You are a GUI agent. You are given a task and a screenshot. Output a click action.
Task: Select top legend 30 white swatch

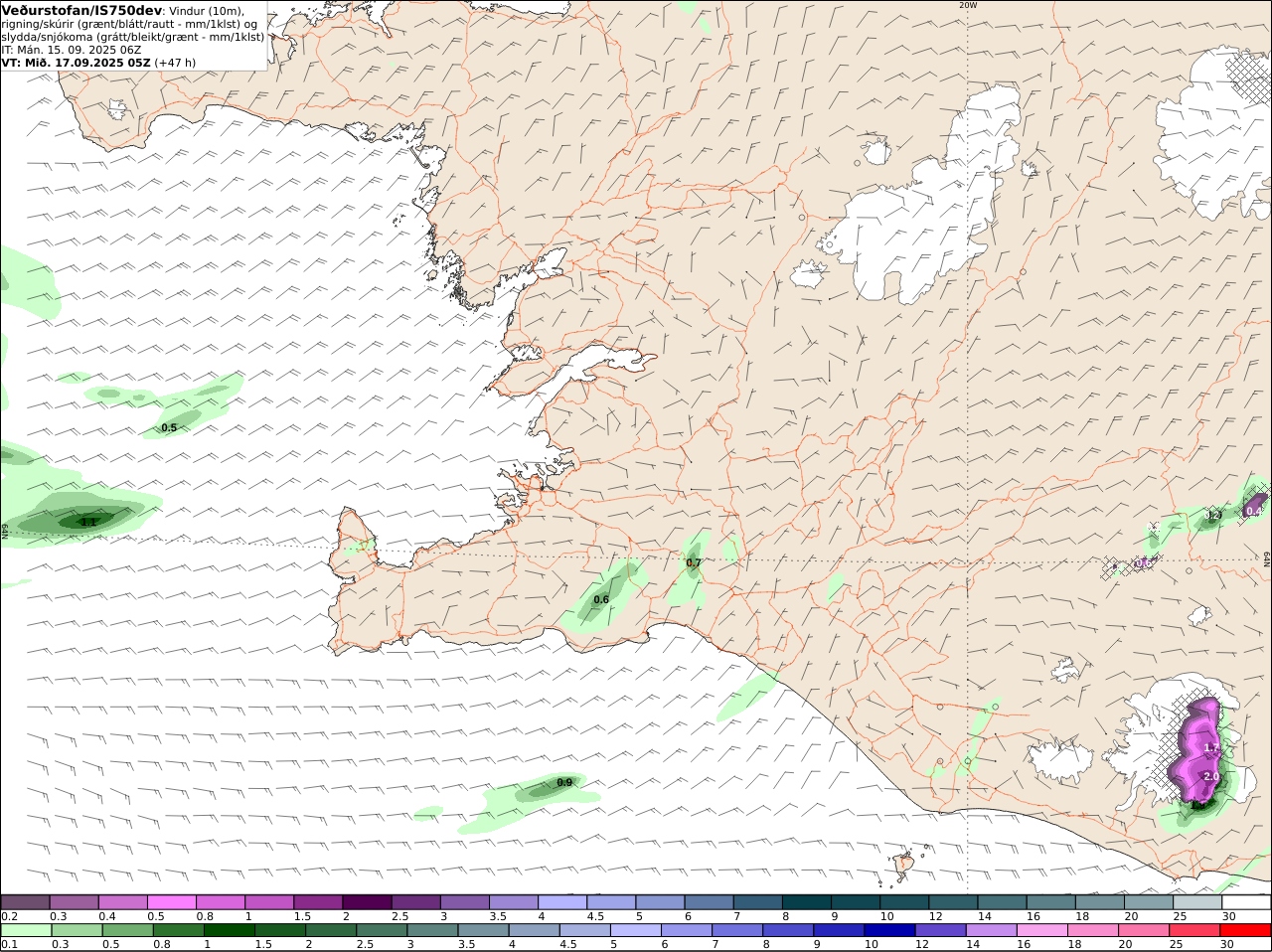[1246, 901]
